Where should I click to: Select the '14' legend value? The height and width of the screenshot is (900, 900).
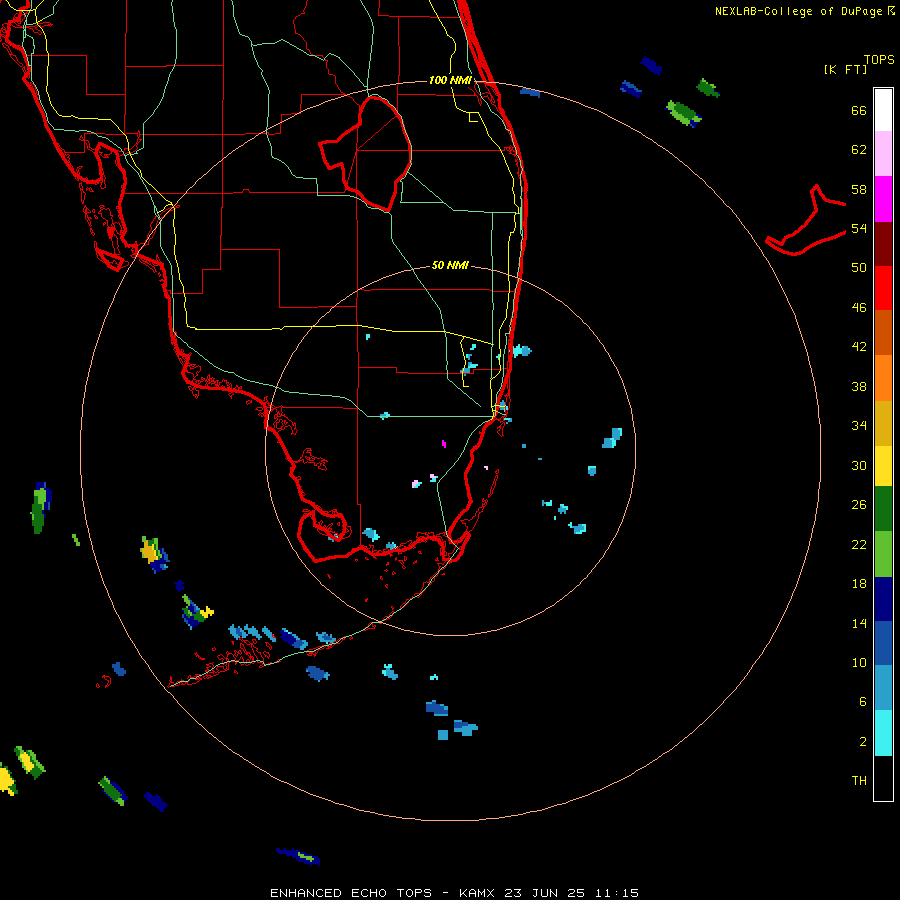pos(859,623)
